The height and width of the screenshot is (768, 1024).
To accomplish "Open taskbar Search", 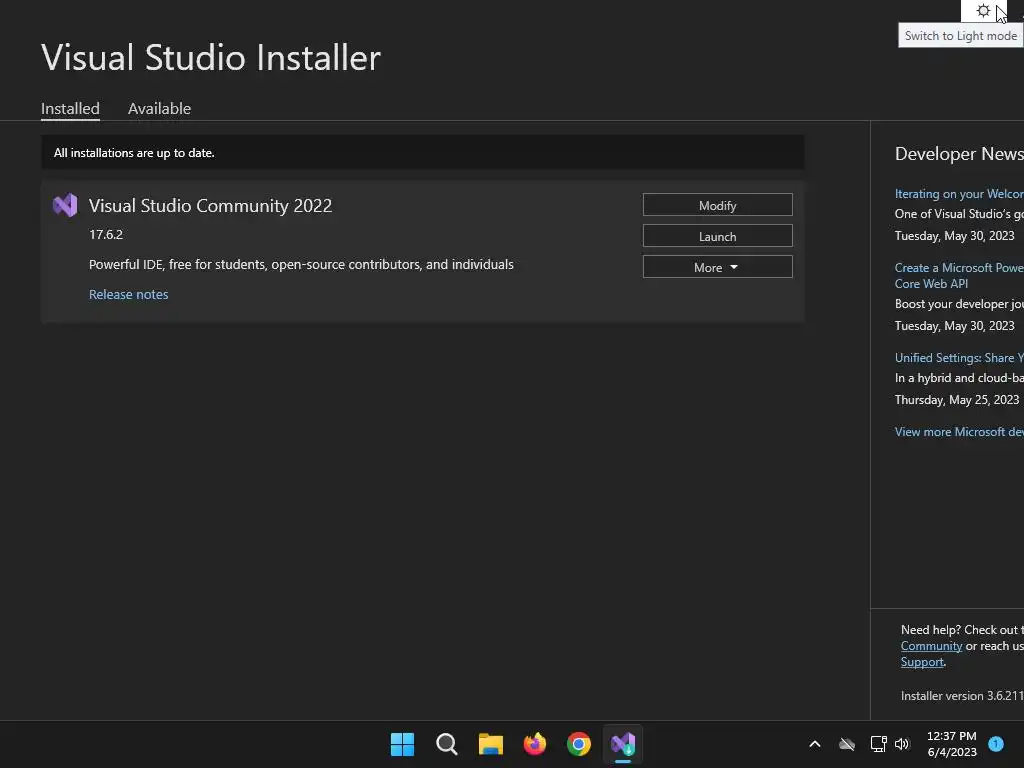I will click(447, 744).
